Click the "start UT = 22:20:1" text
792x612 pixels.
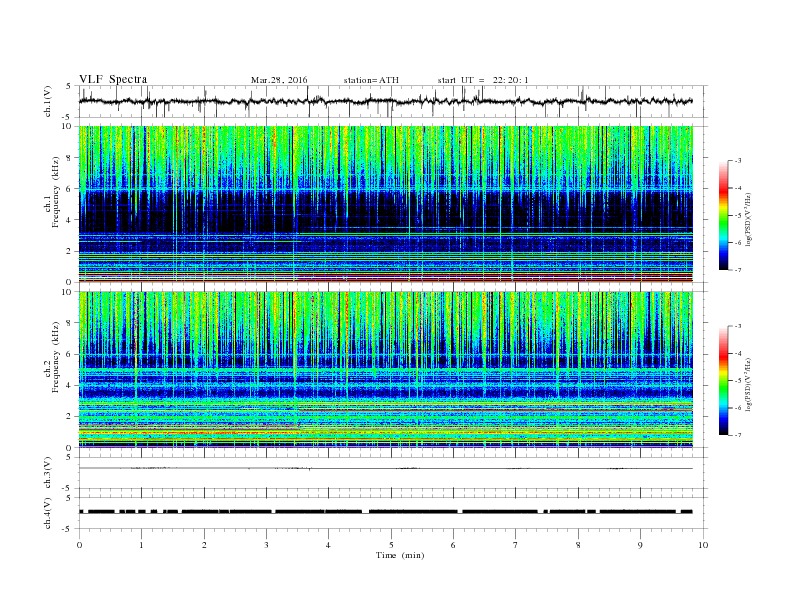[483, 80]
